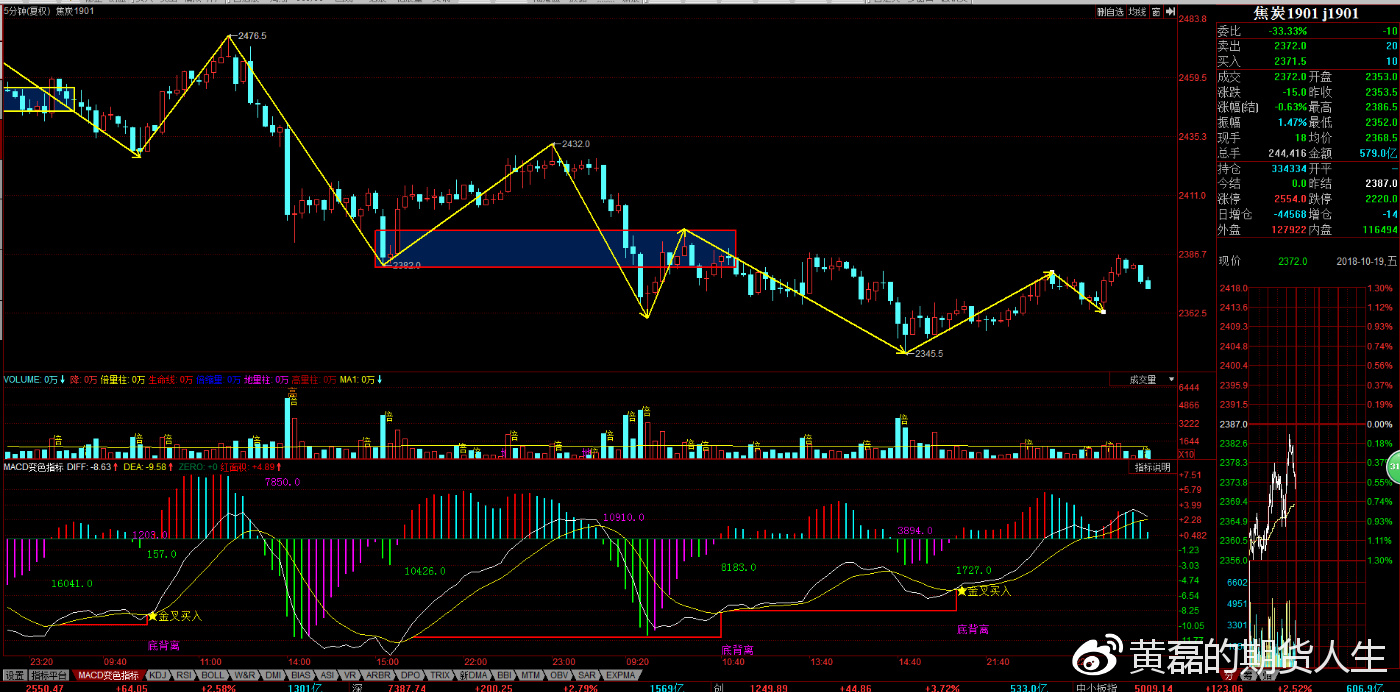Switch to the VR indicator tab
The image size is (1400, 692).
tap(350, 675)
